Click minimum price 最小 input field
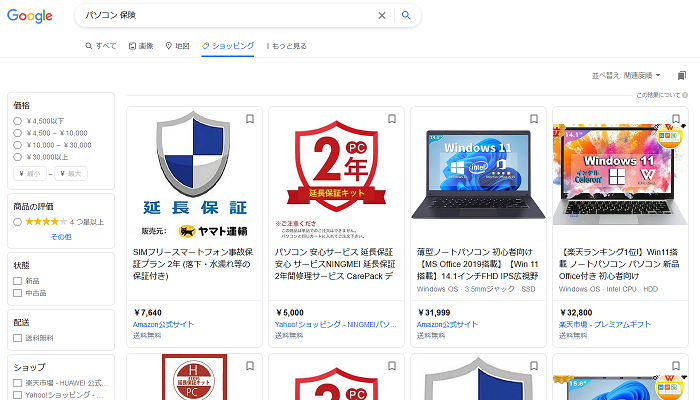This screenshot has width=700, height=400. (x=30, y=174)
